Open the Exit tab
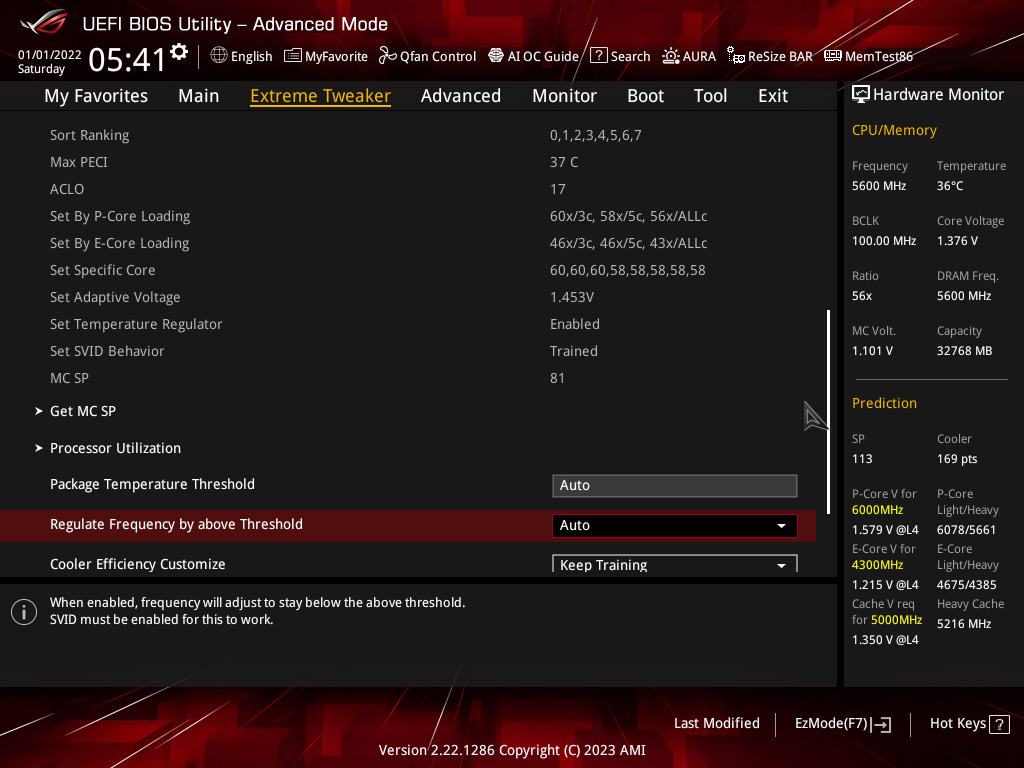This screenshot has width=1024, height=768. click(773, 96)
